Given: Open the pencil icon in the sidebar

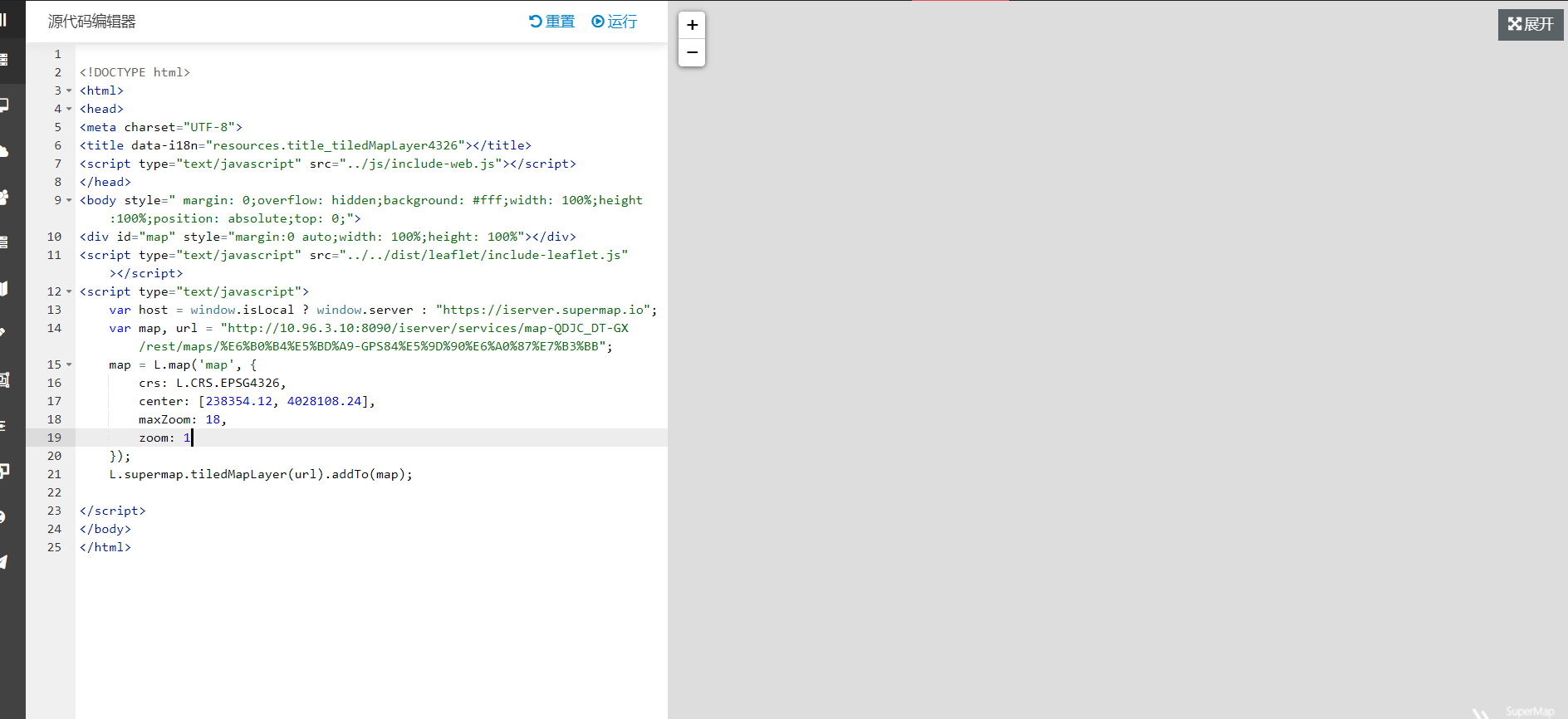Looking at the screenshot, I should coord(3,333).
